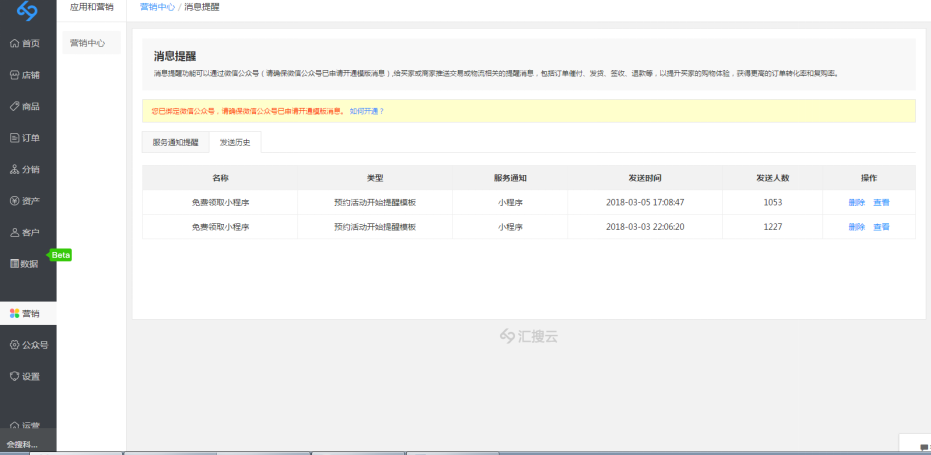Image resolution: width=931 pixels, height=455 pixels.
Task: Open 公众号 official account section
Action: point(30,345)
